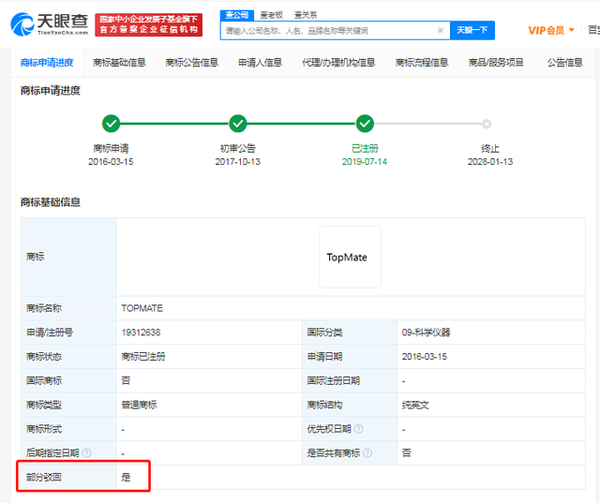Image resolution: width=600 pixels, height=503 pixels.
Task: Click the 部分驳回 row label
Action: tap(44, 477)
